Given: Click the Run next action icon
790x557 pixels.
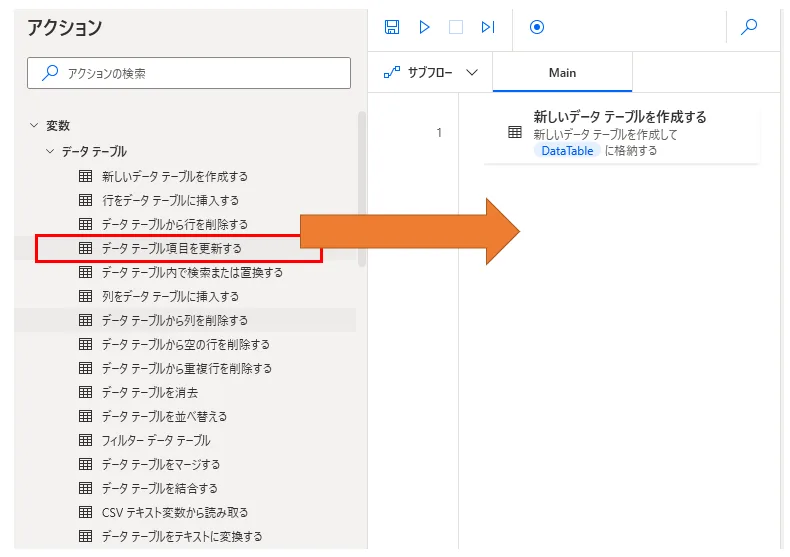Looking at the screenshot, I should pyautogui.click(x=488, y=27).
